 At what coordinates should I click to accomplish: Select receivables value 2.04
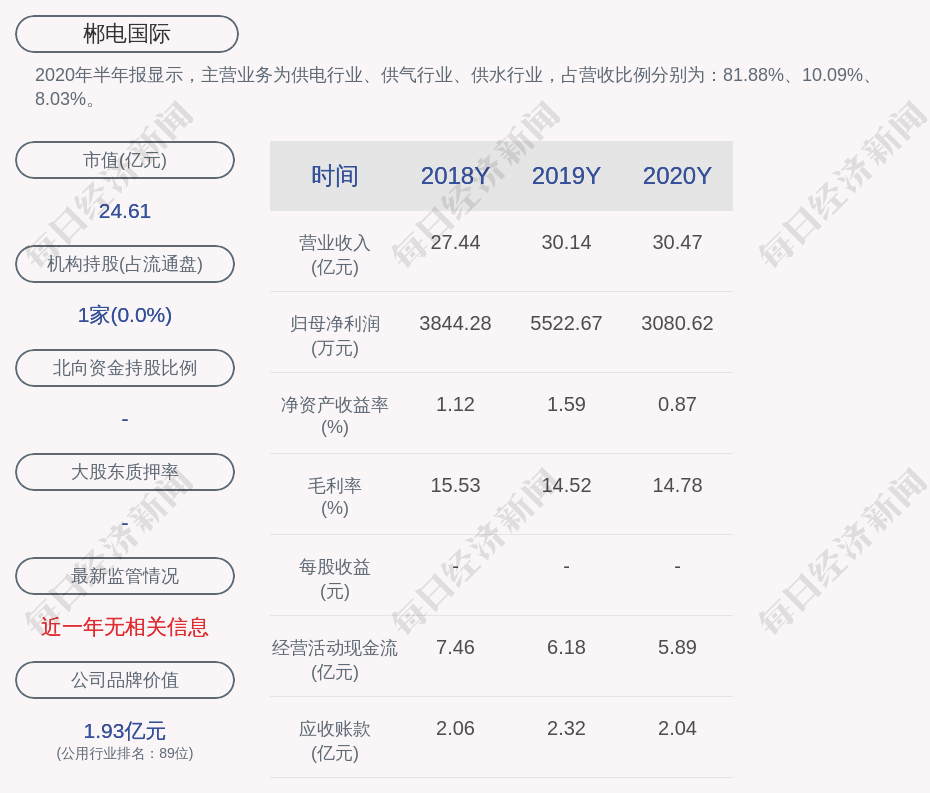[677, 728]
